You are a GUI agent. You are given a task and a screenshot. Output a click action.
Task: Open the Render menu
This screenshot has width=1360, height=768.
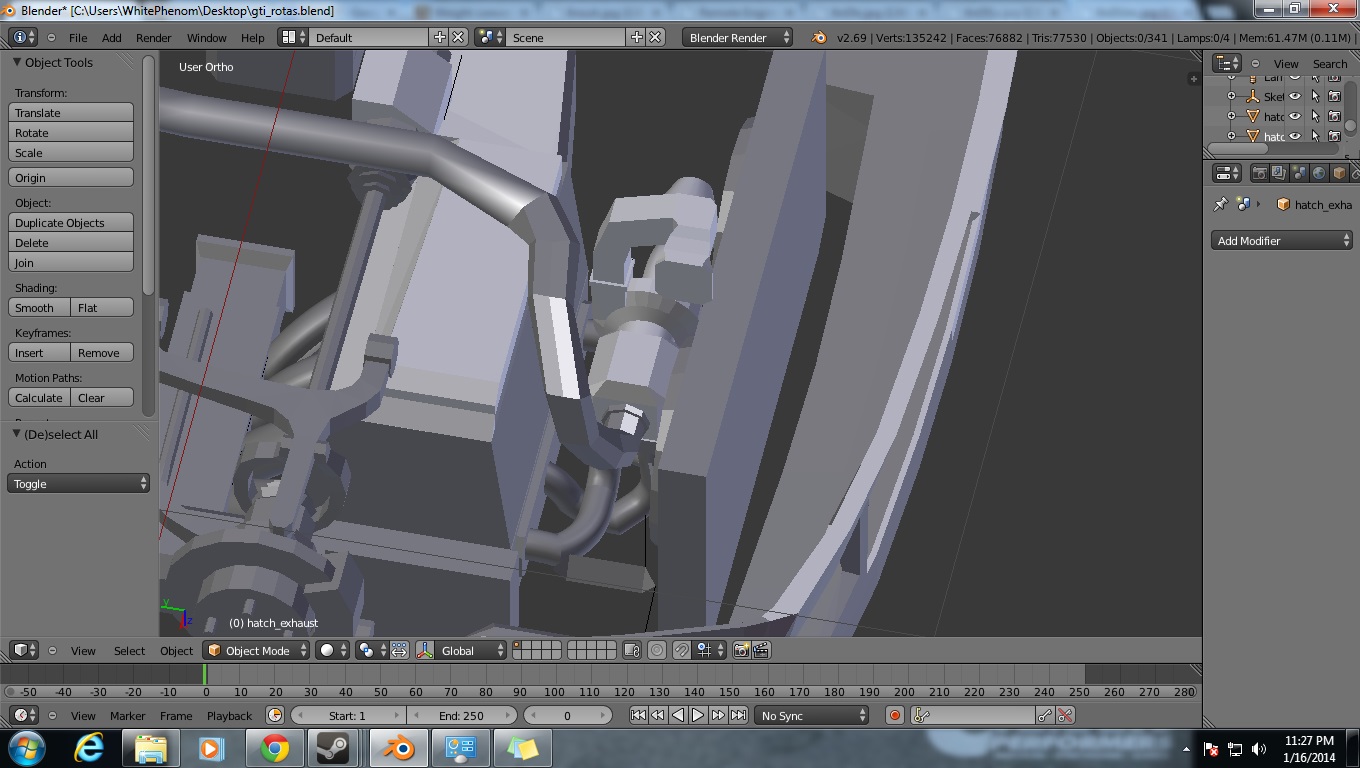click(153, 37)
